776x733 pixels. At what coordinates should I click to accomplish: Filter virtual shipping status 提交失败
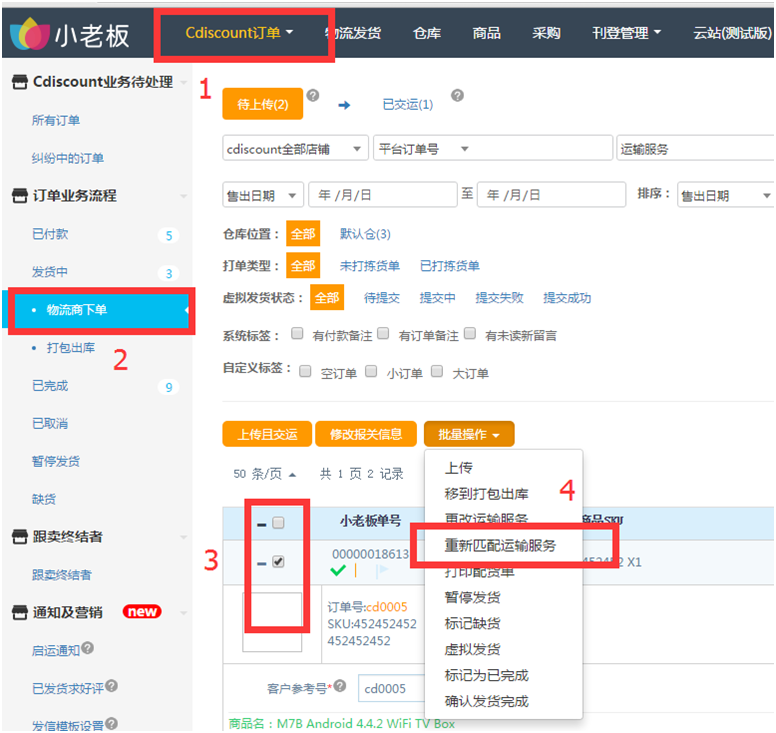[x=499, y=298]
